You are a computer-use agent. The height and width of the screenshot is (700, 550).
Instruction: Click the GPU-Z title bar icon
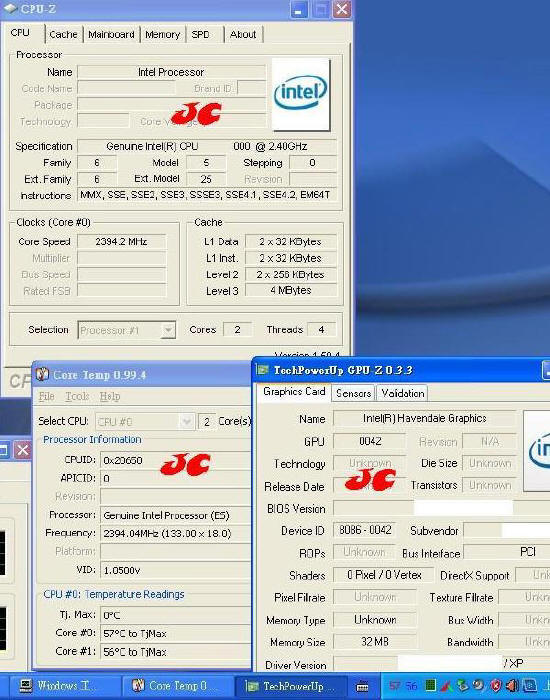263,370
